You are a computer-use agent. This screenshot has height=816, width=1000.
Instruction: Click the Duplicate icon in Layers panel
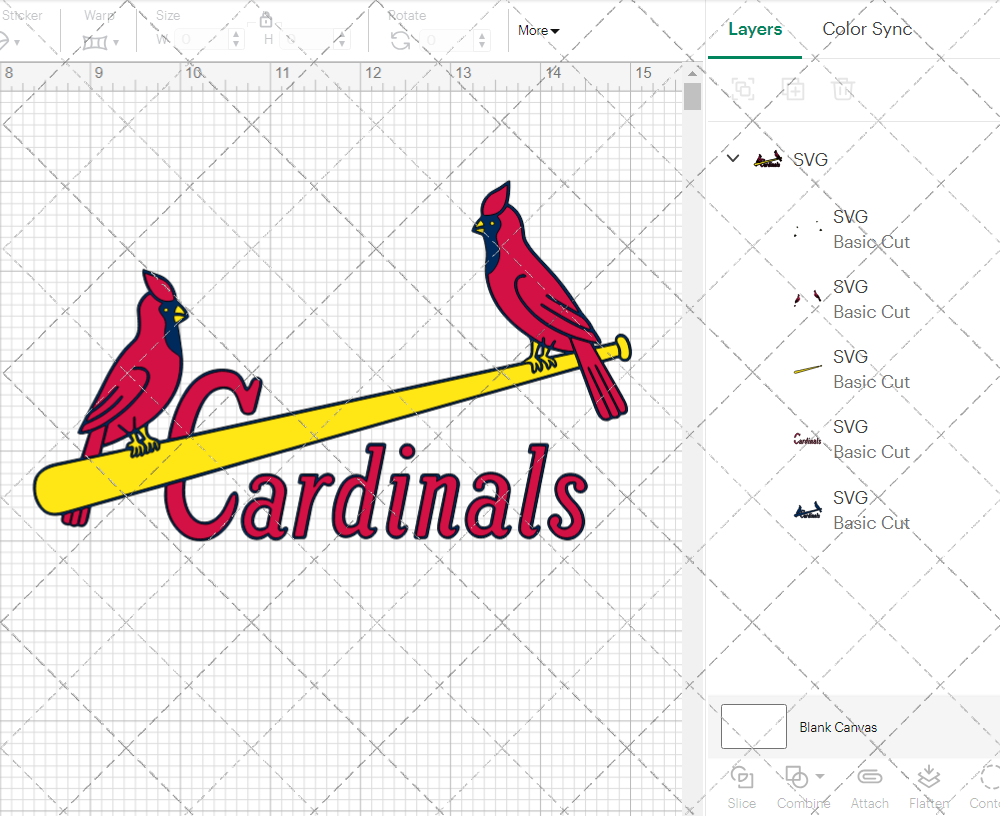click(x=794, y=89)
